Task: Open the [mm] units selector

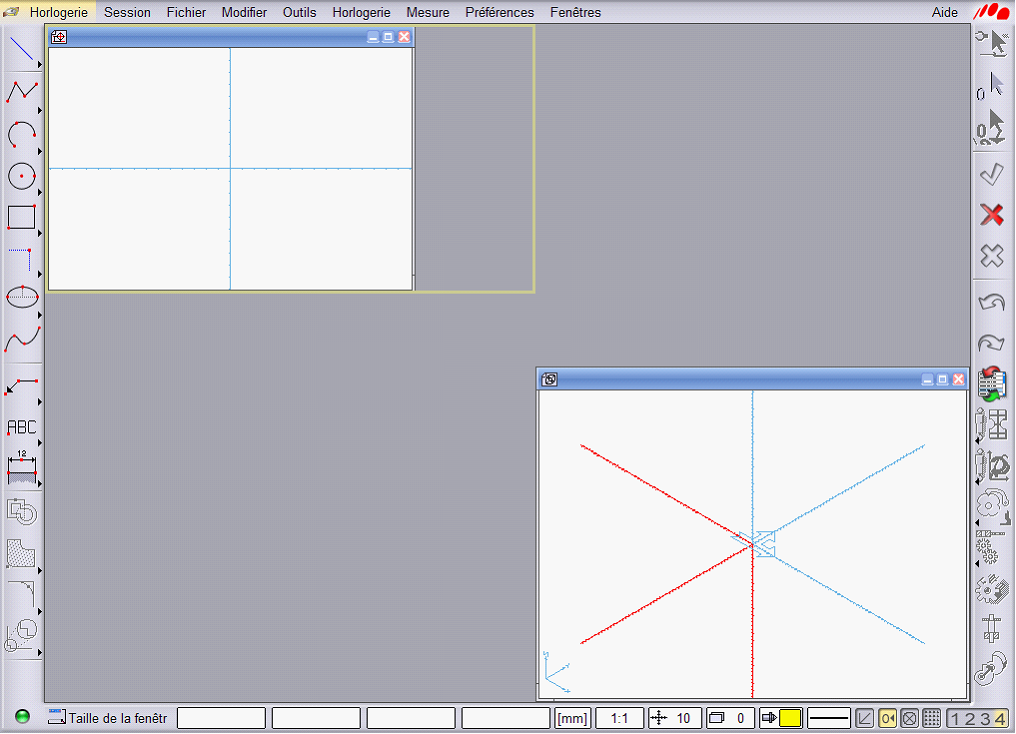Action: click(573, 718)
